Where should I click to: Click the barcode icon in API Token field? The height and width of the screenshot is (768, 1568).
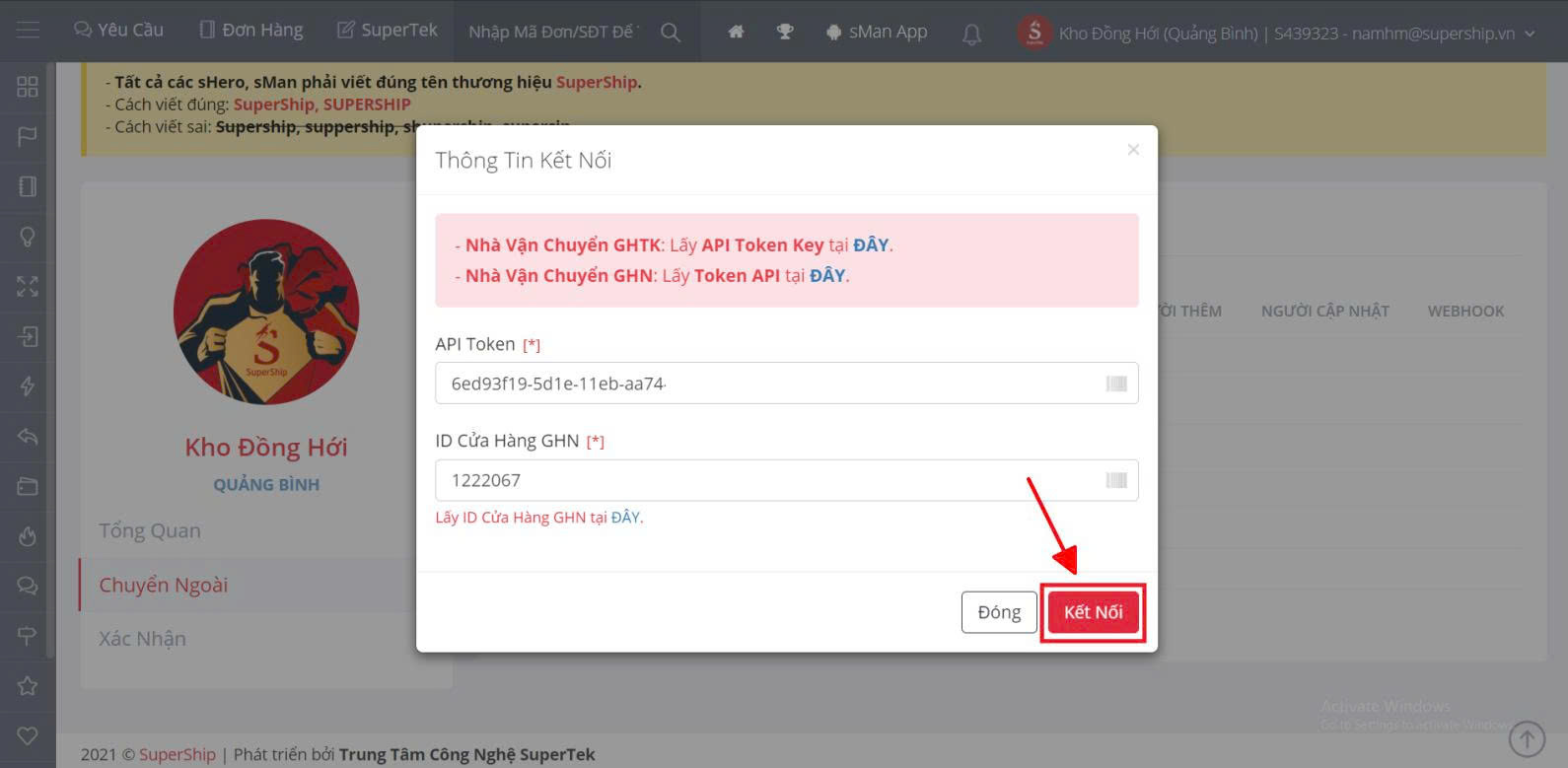1116,384
